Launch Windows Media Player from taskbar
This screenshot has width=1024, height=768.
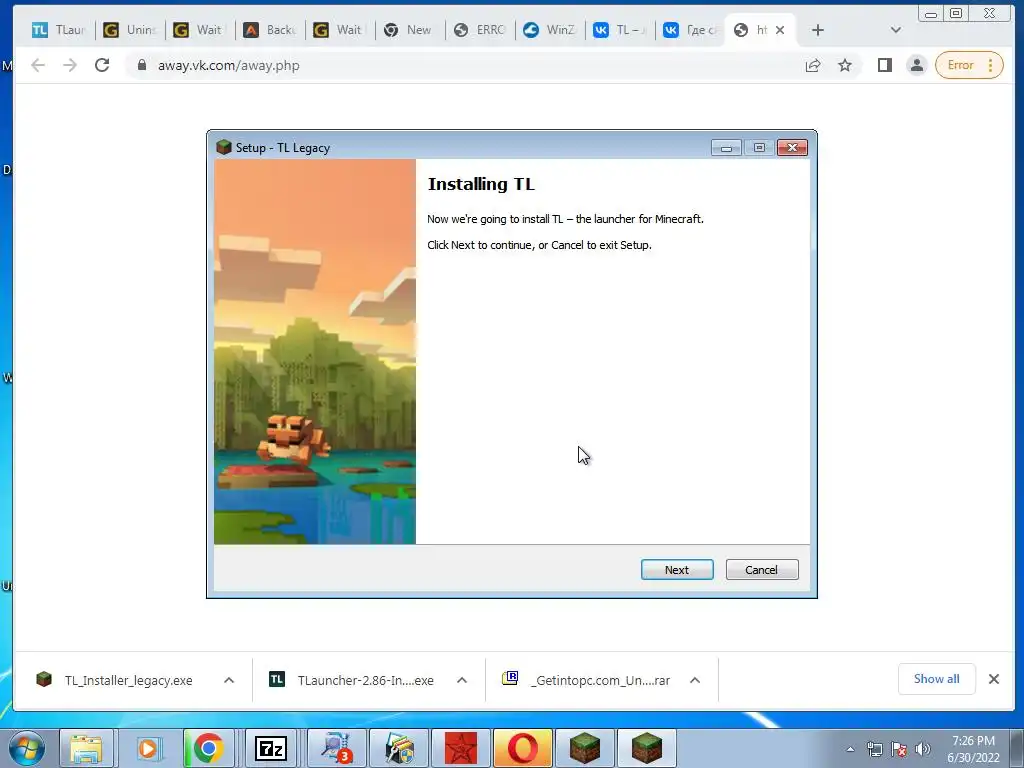148,748
